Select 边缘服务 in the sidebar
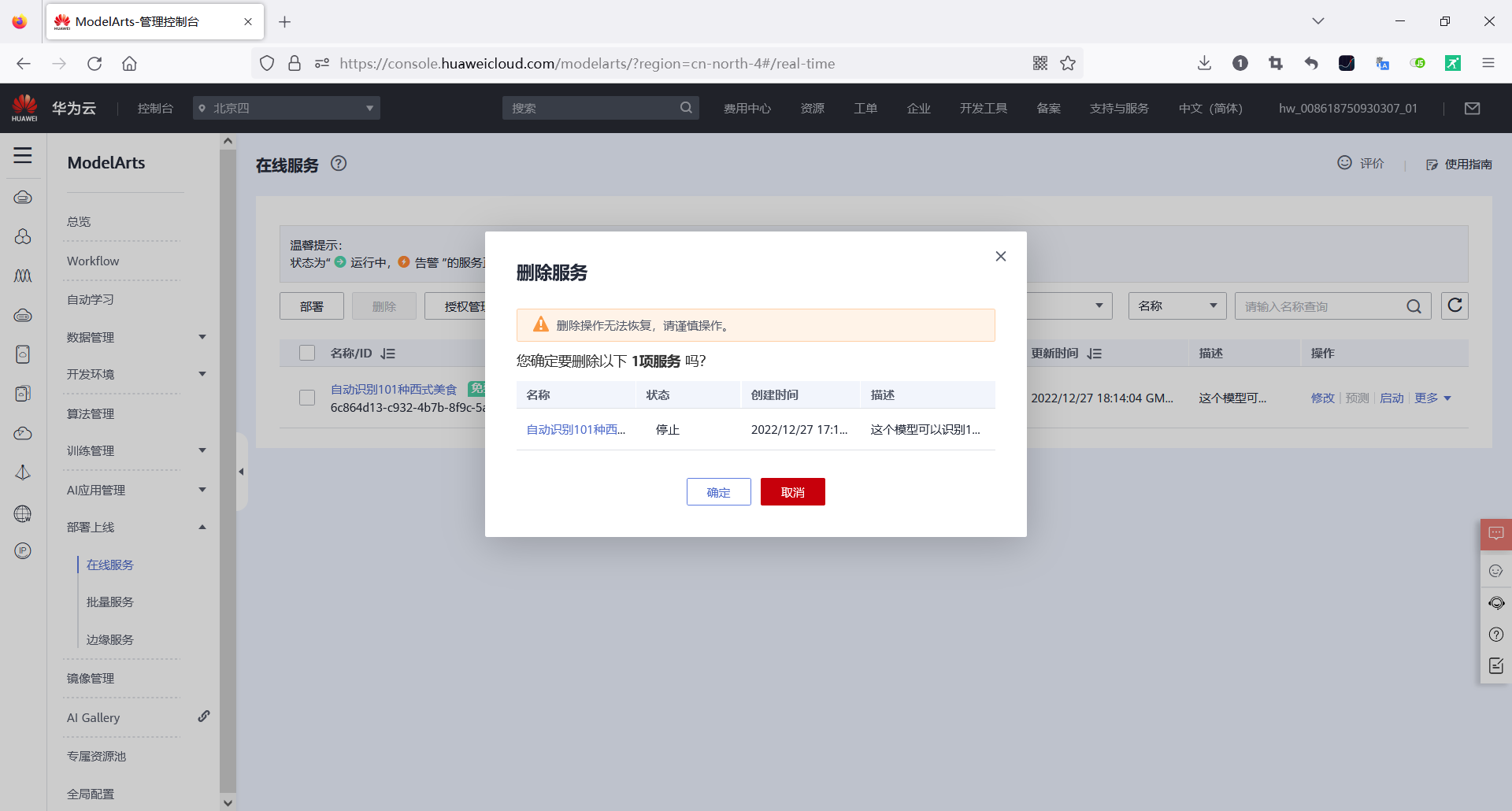The height and width of the screenshot is (811, 1512). (x=110, y=640)
